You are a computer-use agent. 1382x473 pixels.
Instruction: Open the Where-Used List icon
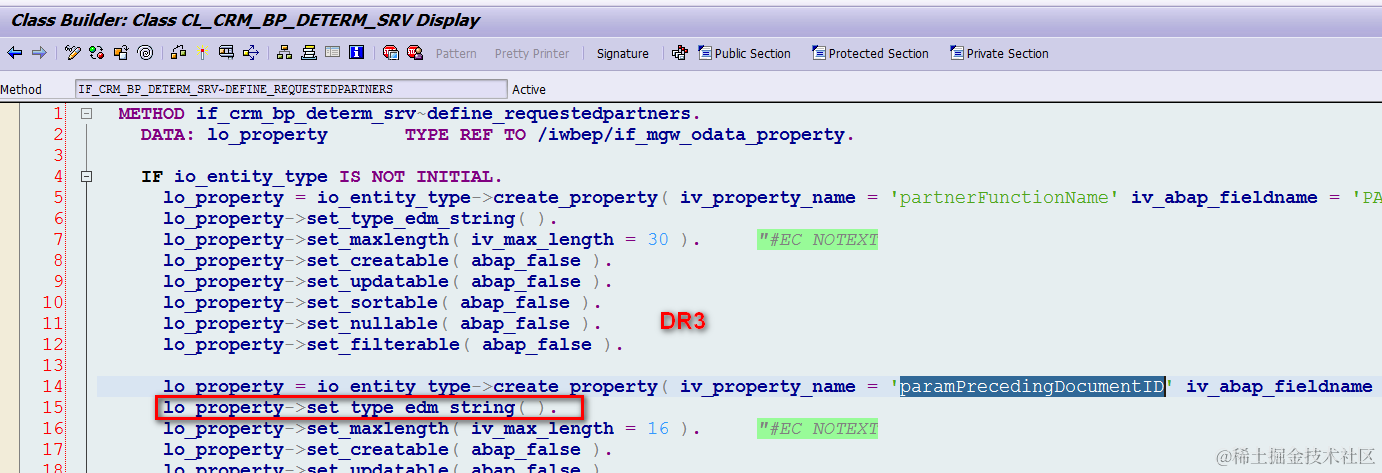tap(251, 53)
